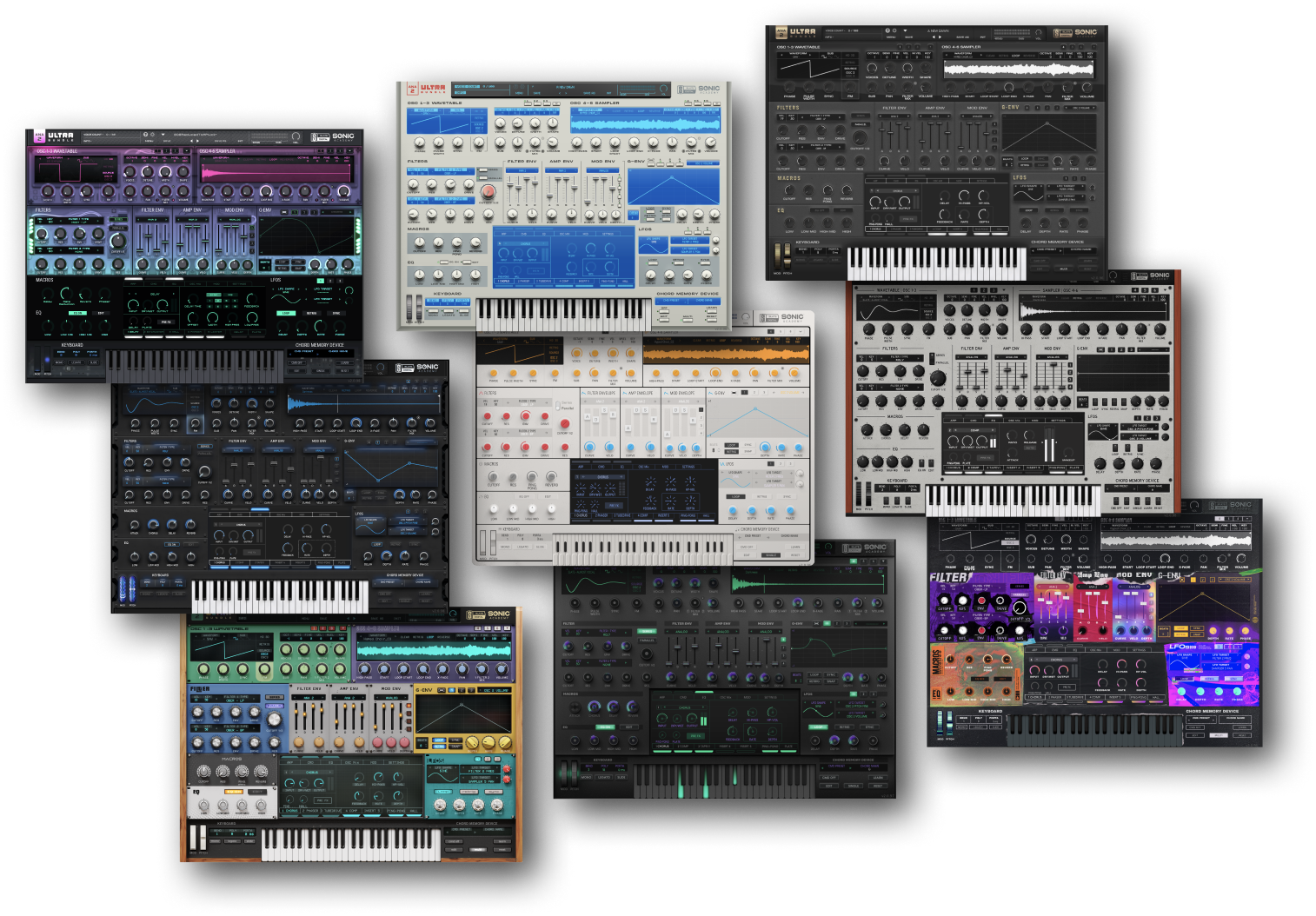Click the sawtooth waveform display on wood-framed synth

223,647
